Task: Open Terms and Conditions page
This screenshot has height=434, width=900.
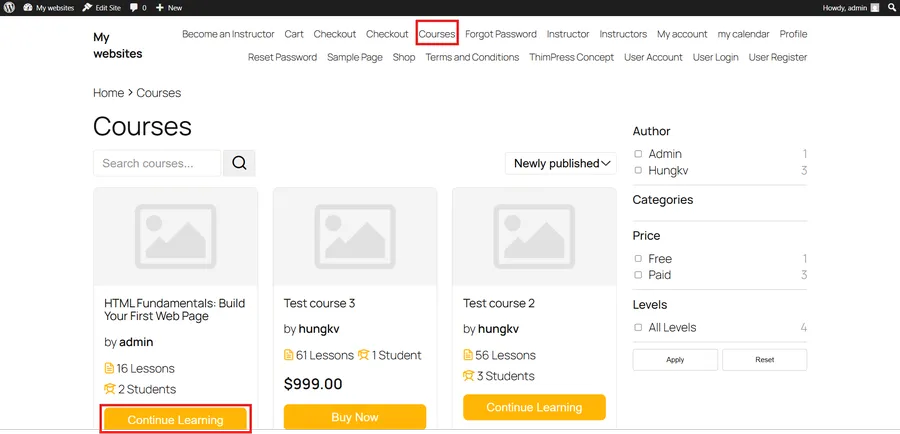Action: click(x=472, y=57)
